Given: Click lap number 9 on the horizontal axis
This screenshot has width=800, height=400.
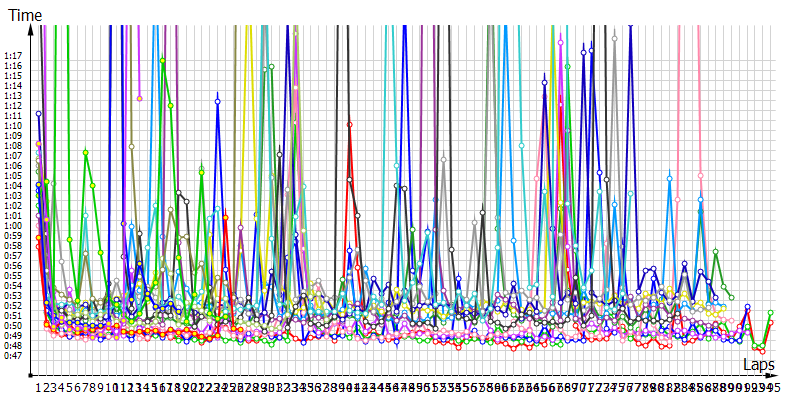Looking at the screenshot, I should [101, 387].
